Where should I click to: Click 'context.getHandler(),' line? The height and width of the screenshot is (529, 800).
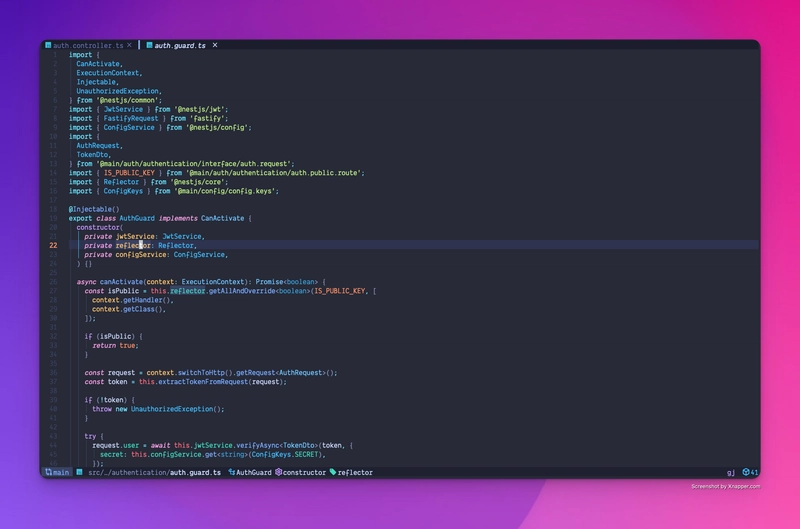133,300
